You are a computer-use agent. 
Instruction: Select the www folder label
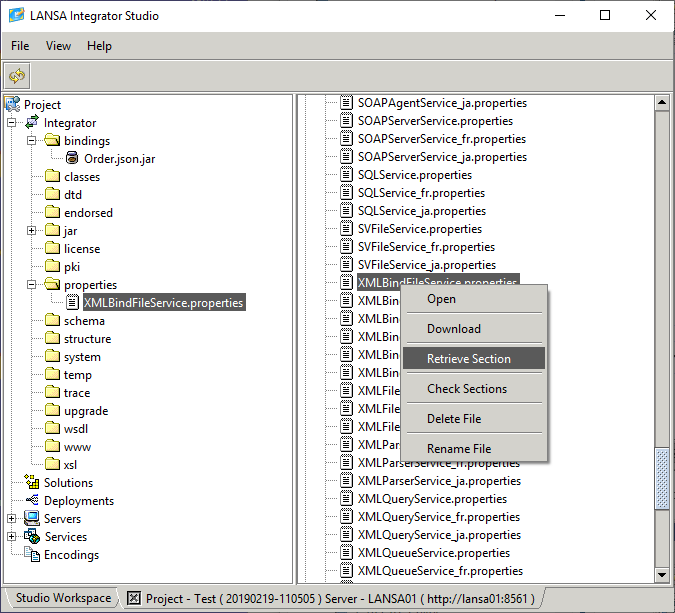(77, 447)
